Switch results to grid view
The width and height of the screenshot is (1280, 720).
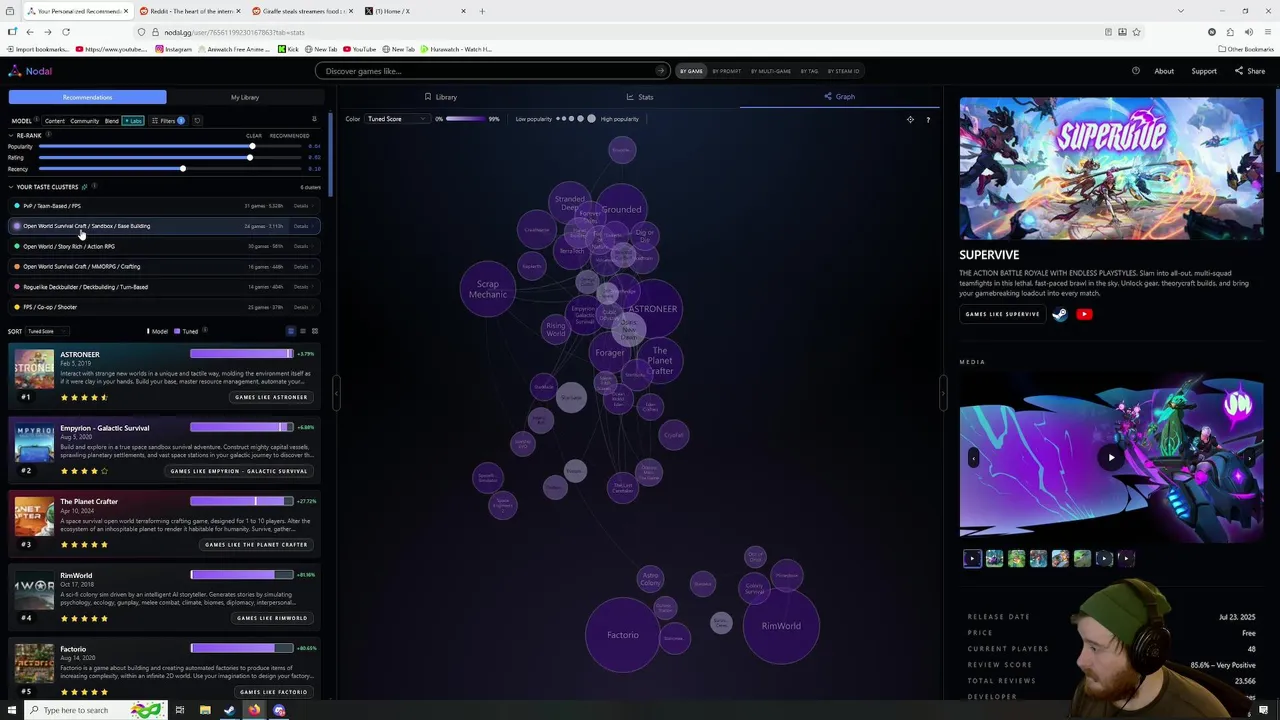[314, 331]
